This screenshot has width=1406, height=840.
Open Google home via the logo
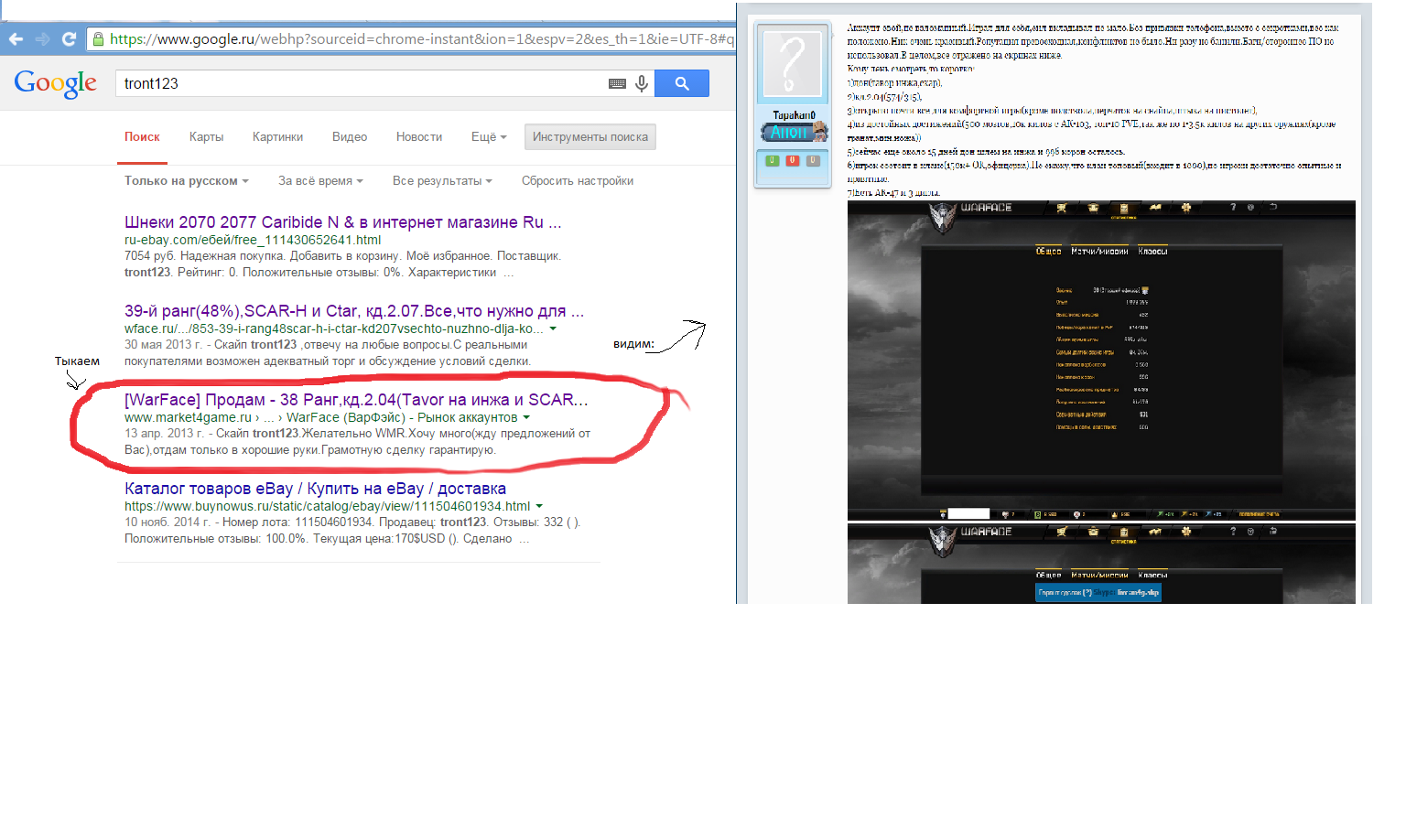pyautogui.click(x=55, y=83)
